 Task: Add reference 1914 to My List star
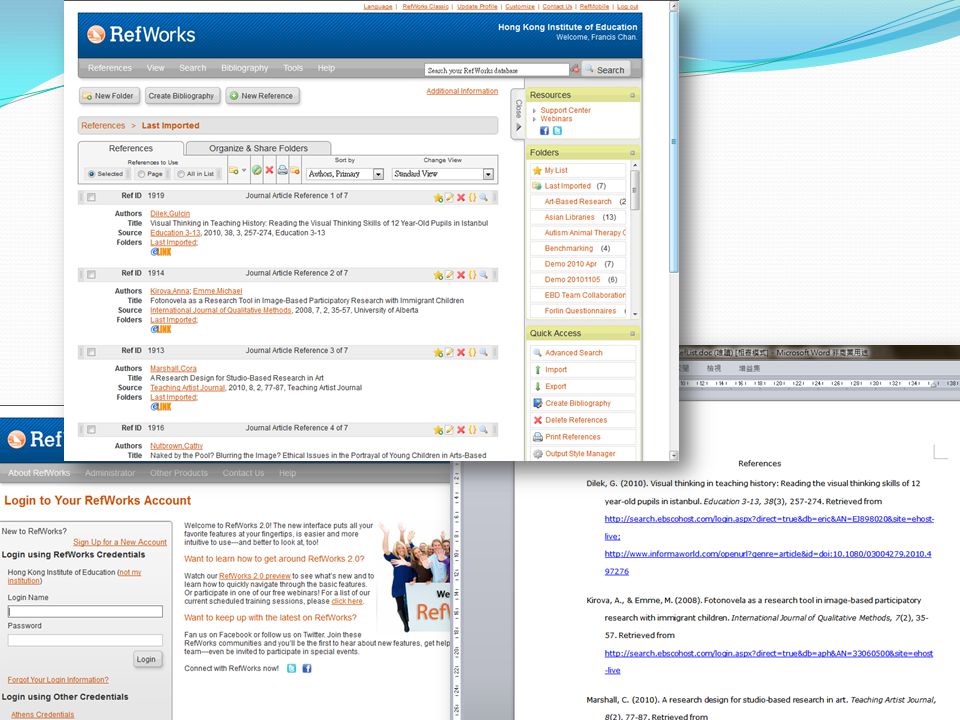coord(438,276)
